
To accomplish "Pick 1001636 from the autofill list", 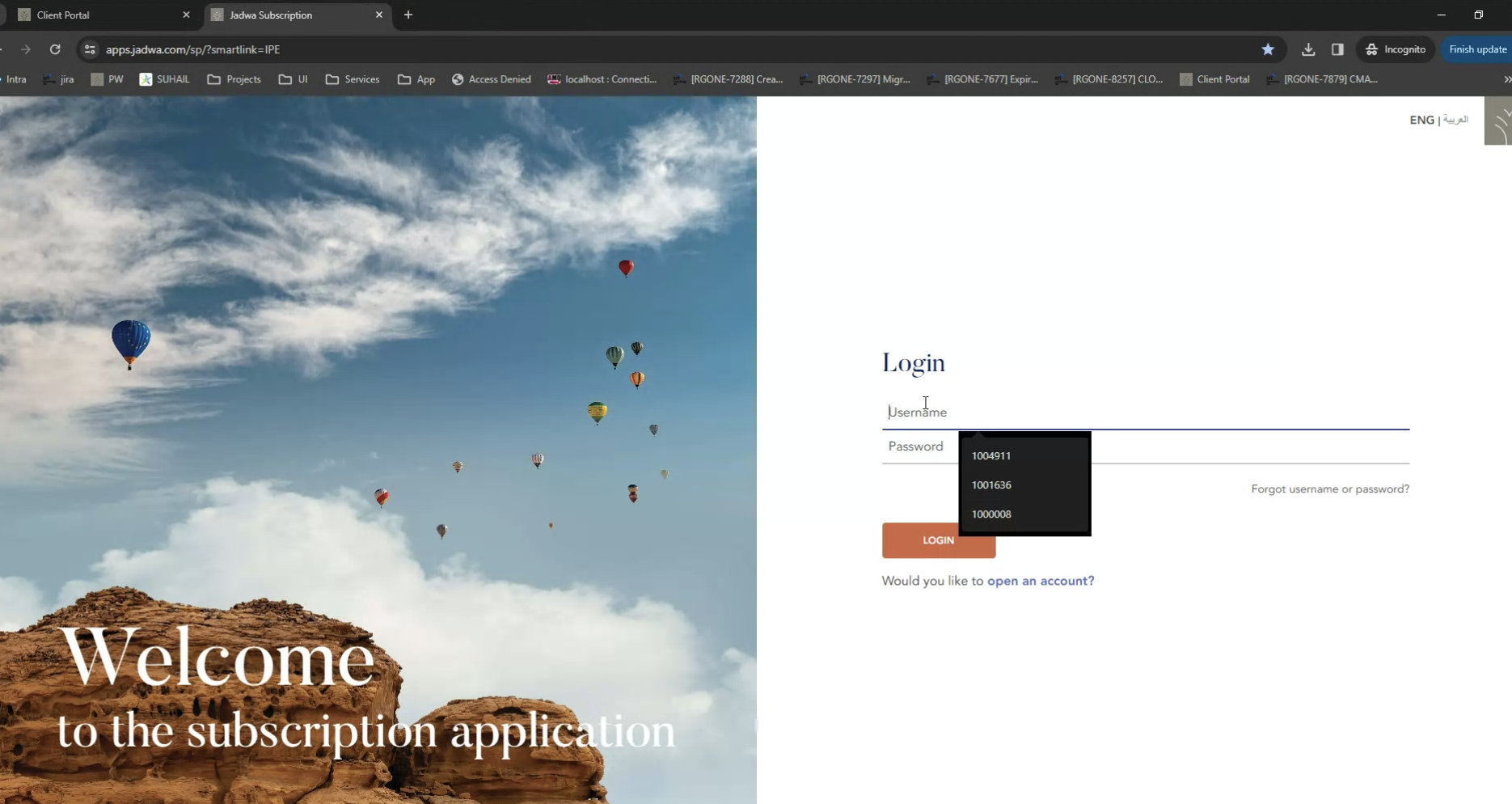I will (x=991, y=485).
